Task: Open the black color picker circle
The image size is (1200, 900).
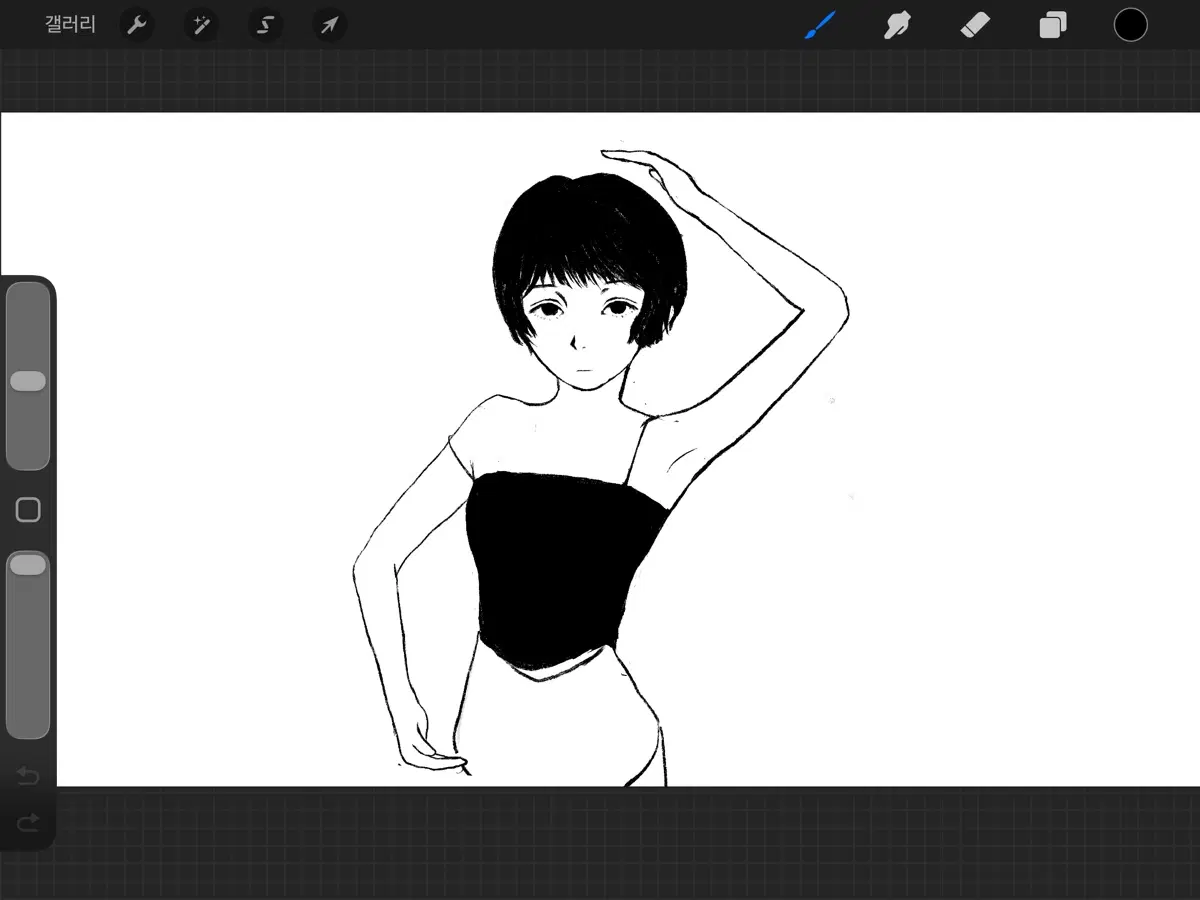Action: (1131, 25)
